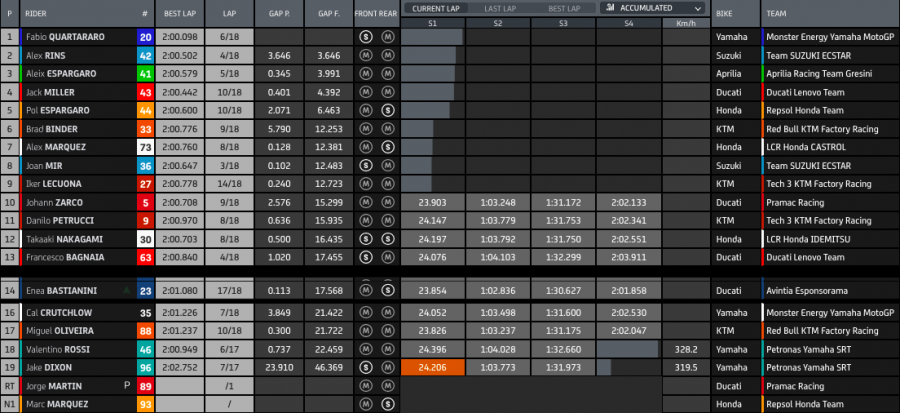This screenshot has height=413, width=900.
Task: Click Valentino Rossi's number 46 color badge
Action: click(145, 349)
